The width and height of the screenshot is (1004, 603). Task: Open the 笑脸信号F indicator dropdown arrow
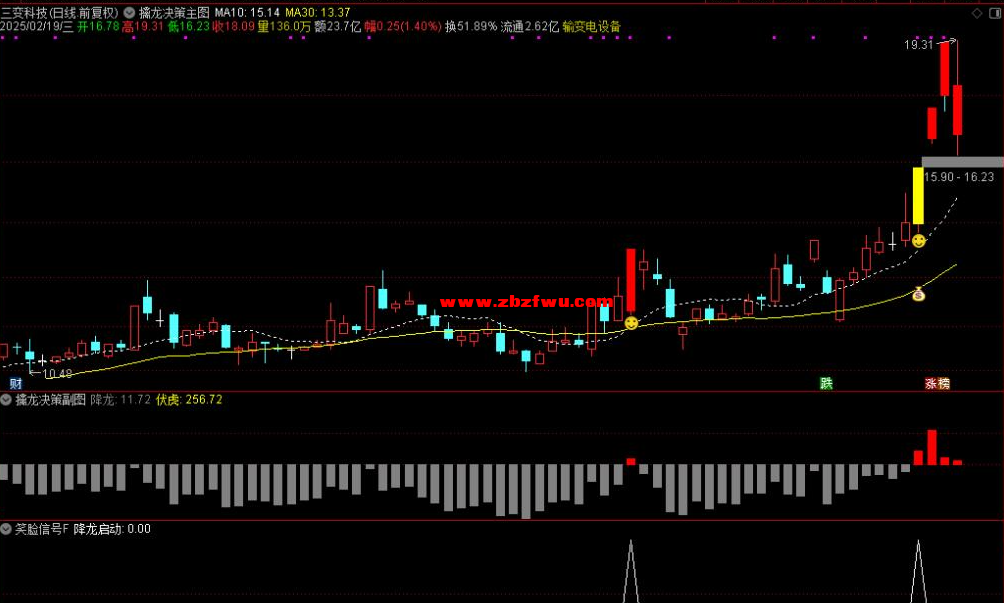click(6, 529)
